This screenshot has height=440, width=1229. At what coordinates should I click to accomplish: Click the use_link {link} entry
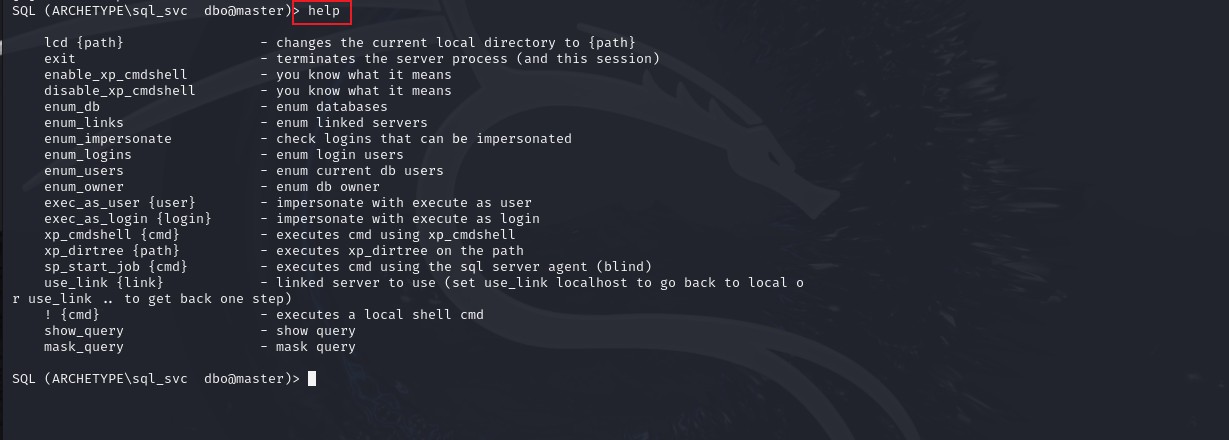104,283
